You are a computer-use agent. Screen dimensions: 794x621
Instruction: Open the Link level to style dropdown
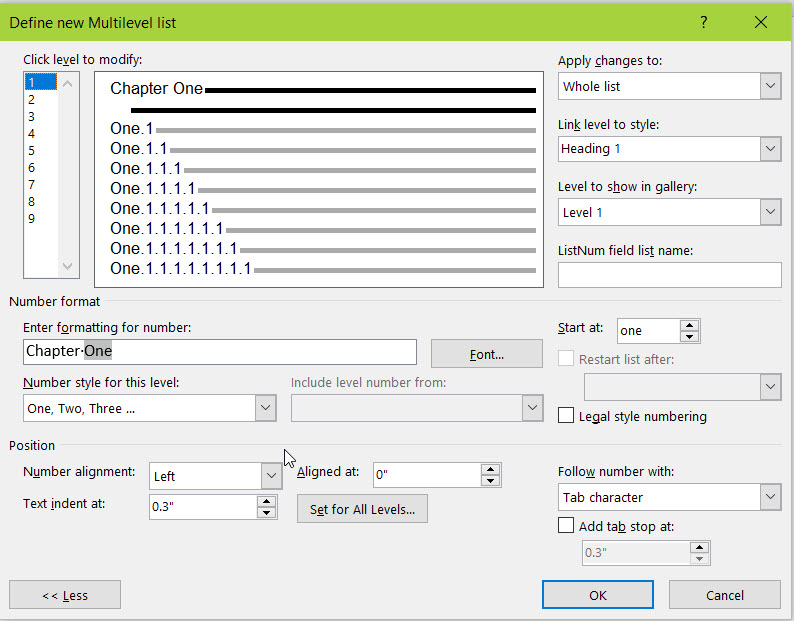click(x=770, y=149)
